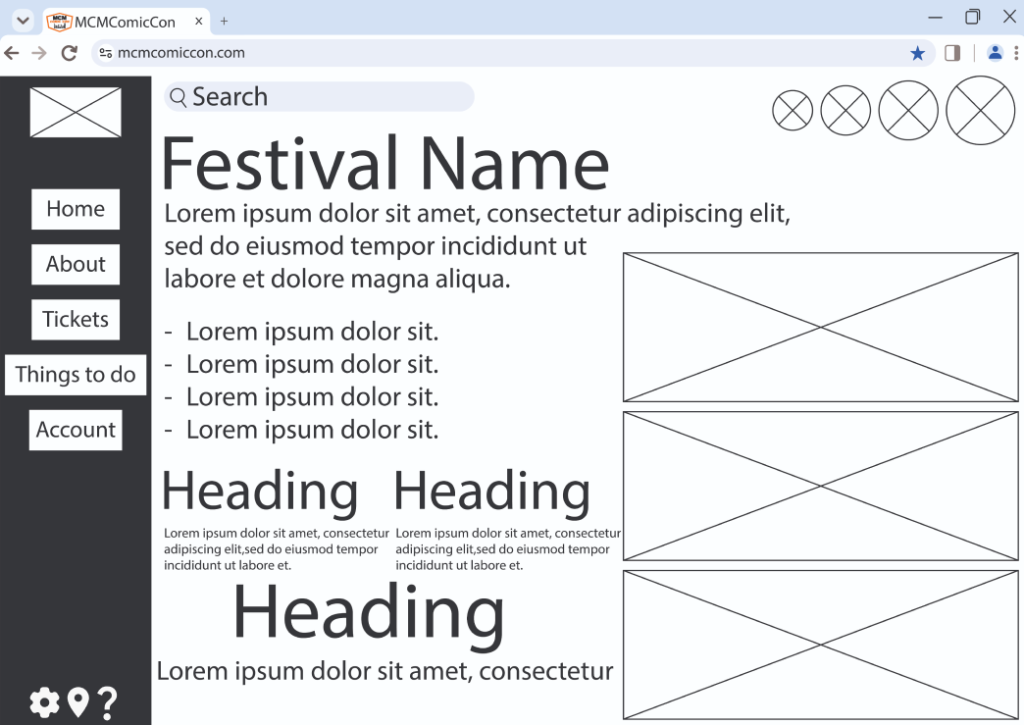
Task: Open the Chrome three-dot menu
Action: pyautogui.click(x=1016, y=53)
